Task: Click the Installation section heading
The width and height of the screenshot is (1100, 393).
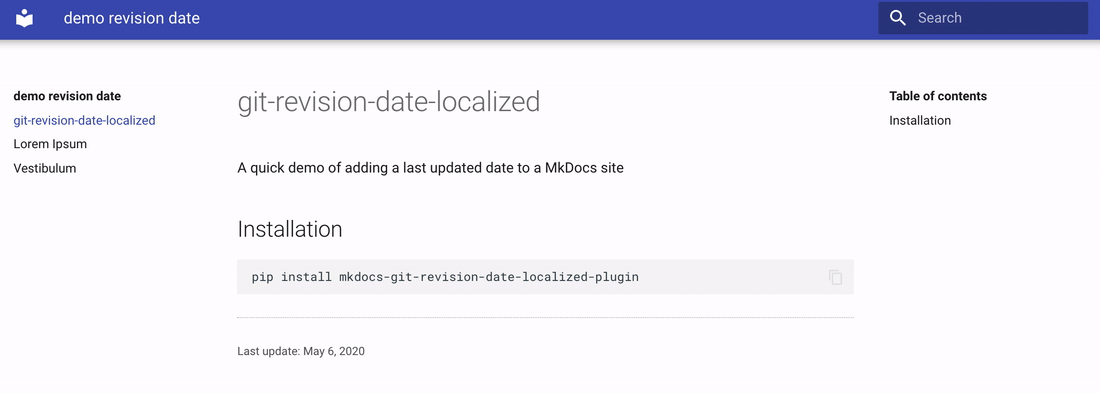Action: [x=290, y=229]
